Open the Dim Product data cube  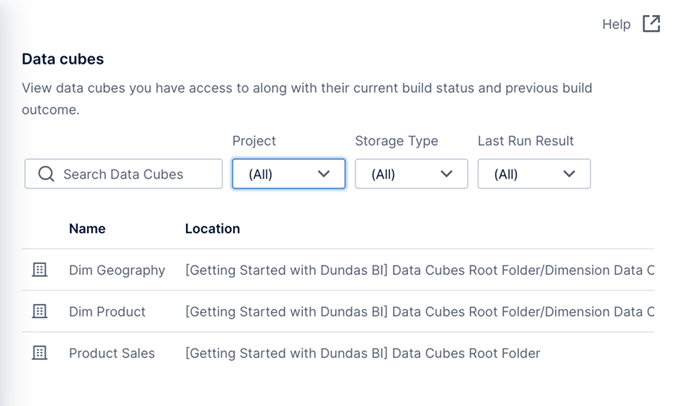click(107, 312)
